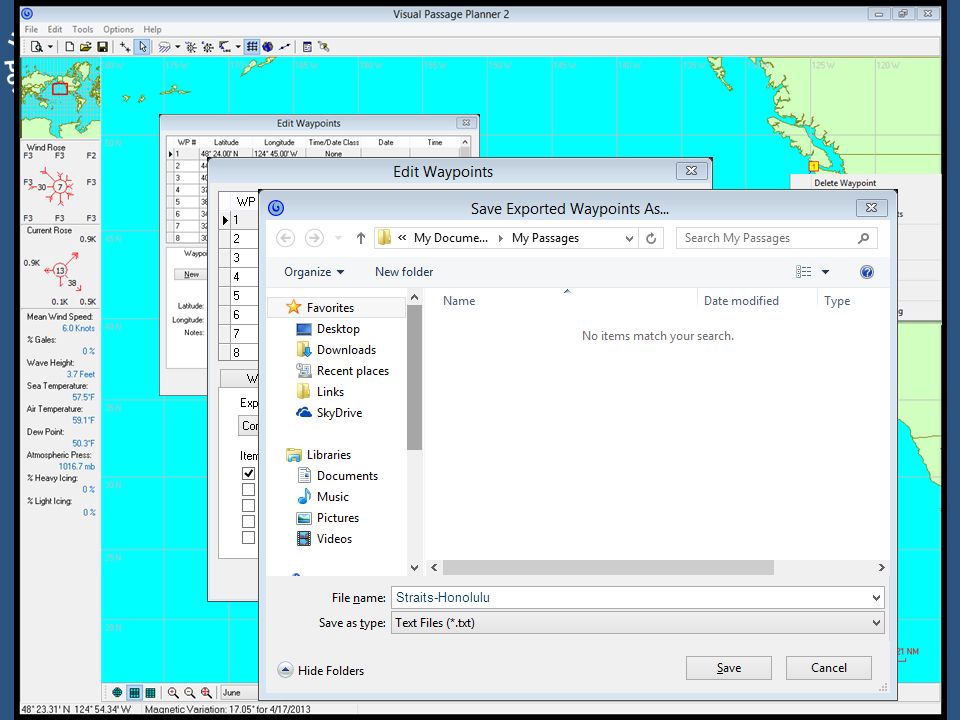Uncheck the checked item checkbox in export panel
Screen dimensions: 960x720
[x=248, y=473]
